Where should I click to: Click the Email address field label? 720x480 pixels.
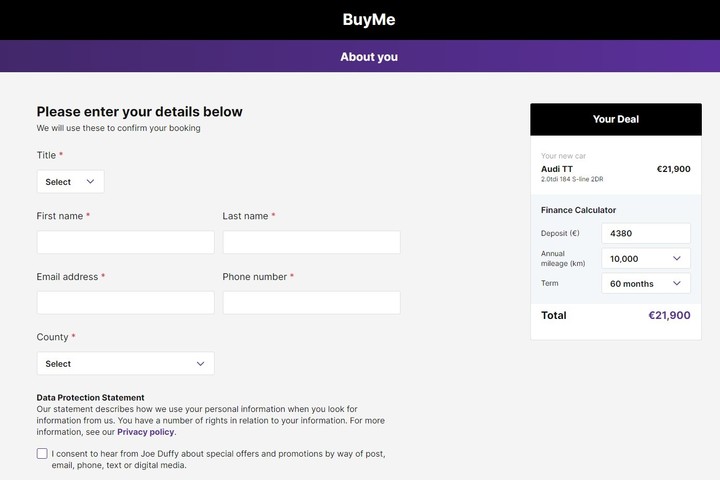click(67, 277)
